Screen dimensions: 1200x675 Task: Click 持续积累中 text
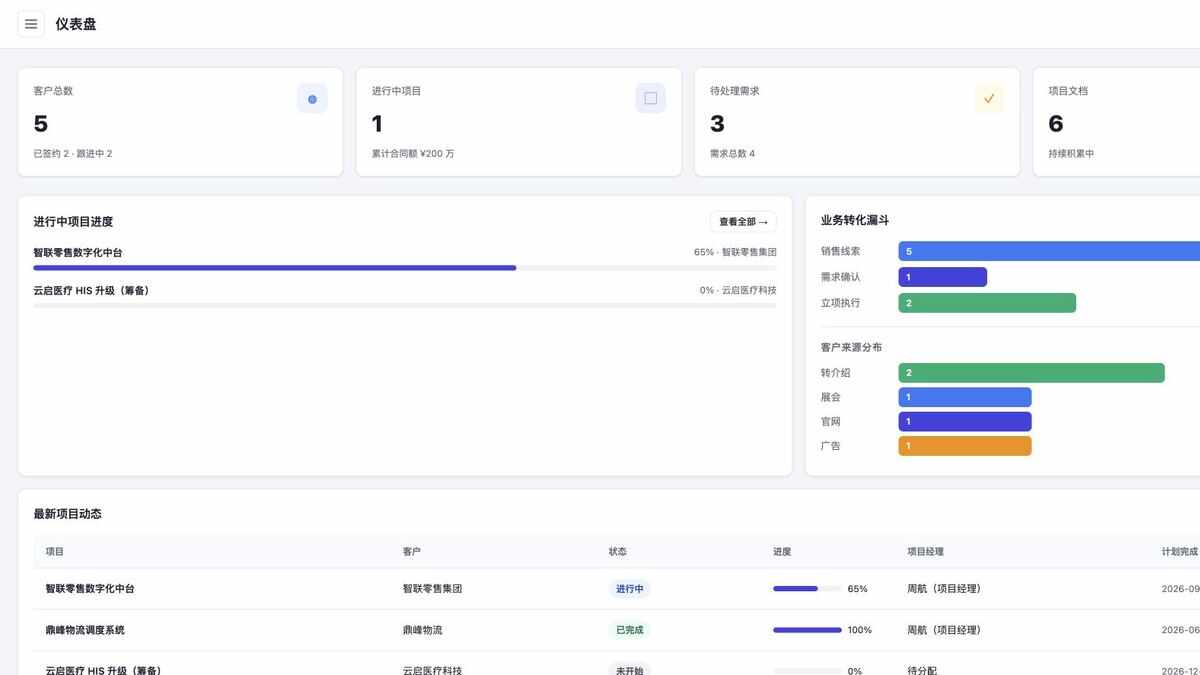point(1071,154)
